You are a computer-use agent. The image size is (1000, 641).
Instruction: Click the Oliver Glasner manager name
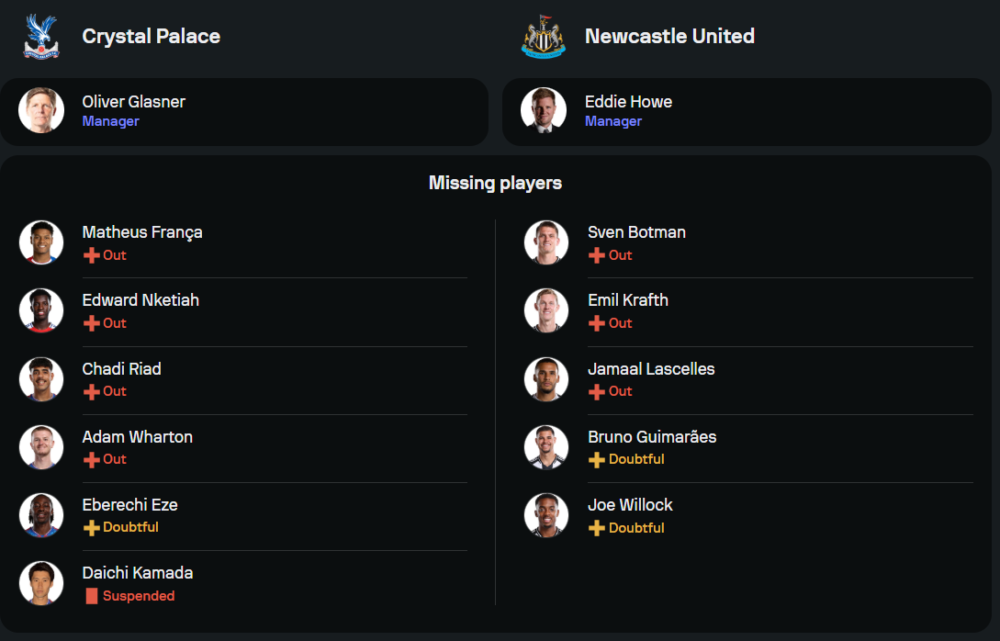[x=133, y=101]
